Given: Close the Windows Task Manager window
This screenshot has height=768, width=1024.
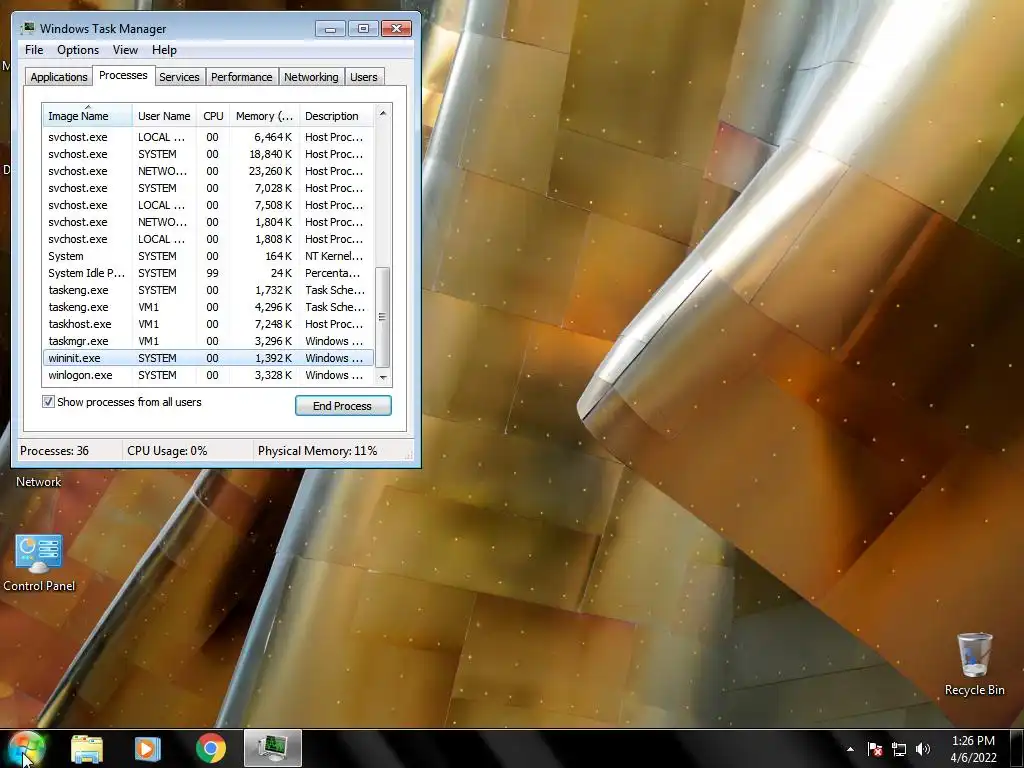Looking at the screenshot, I should click(x=396, y=28).
